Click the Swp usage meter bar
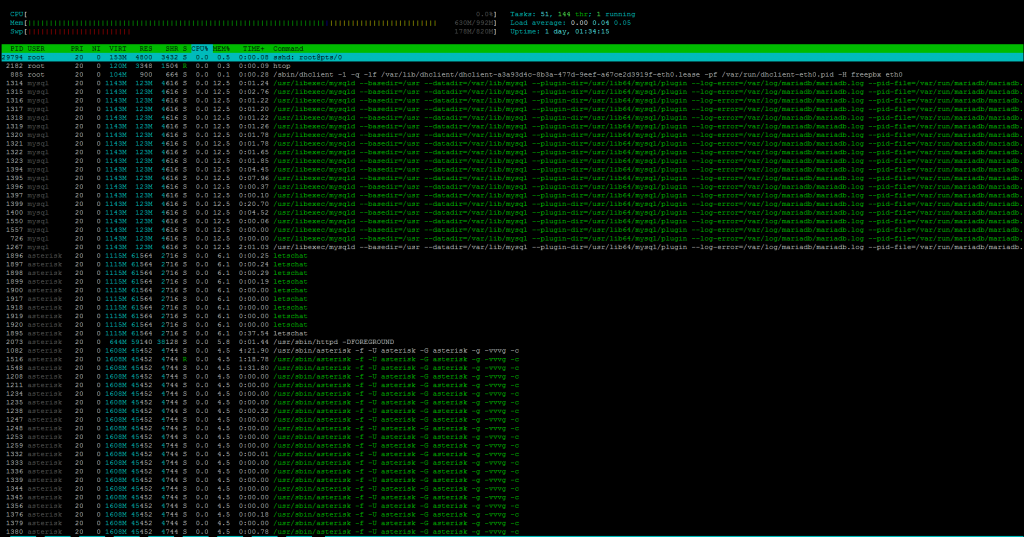 tap(253, 31)
